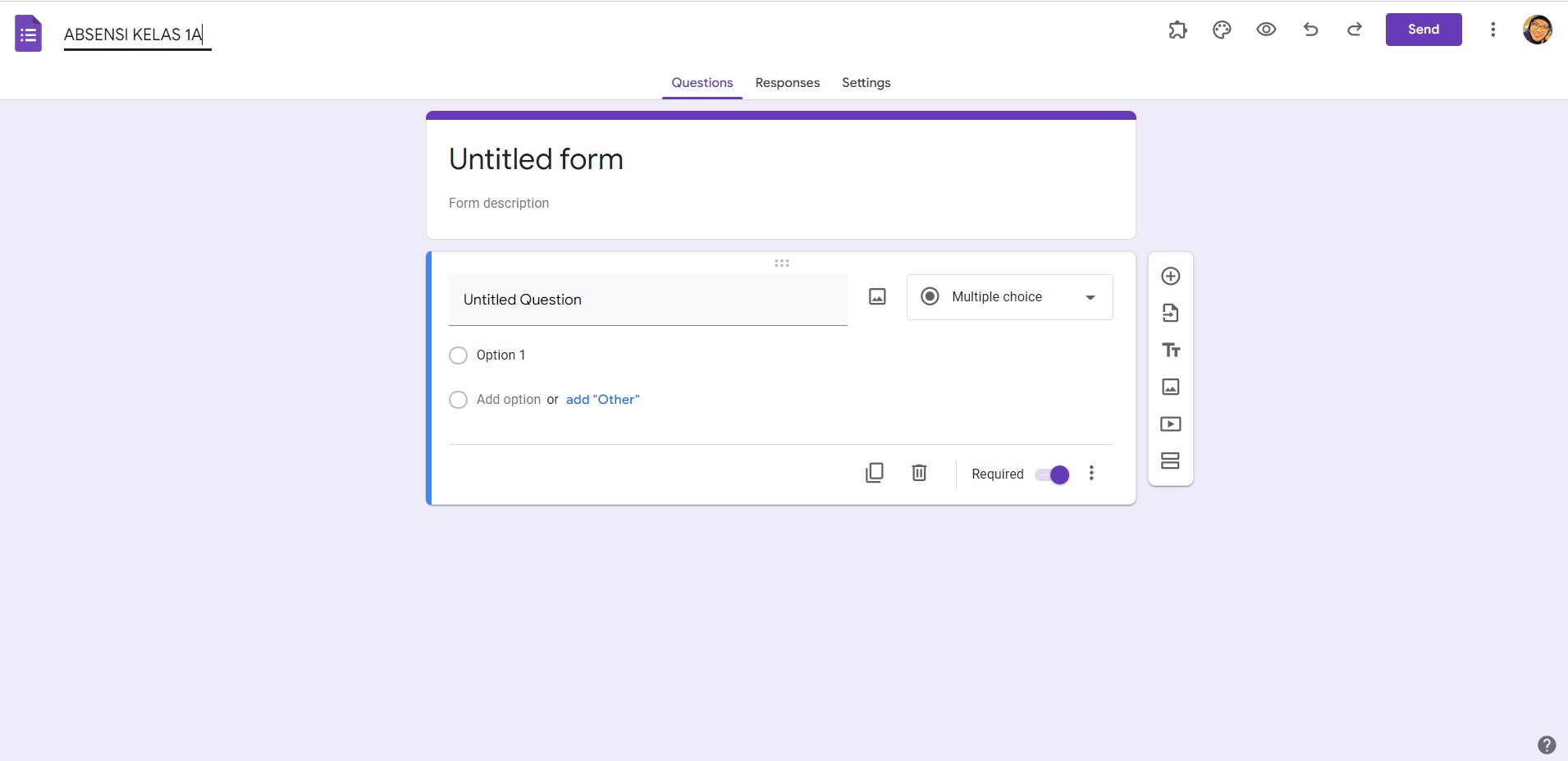This screenshot has height=761, width=1568.
Task: Open question more options menu
Action: coord(1091,473)
